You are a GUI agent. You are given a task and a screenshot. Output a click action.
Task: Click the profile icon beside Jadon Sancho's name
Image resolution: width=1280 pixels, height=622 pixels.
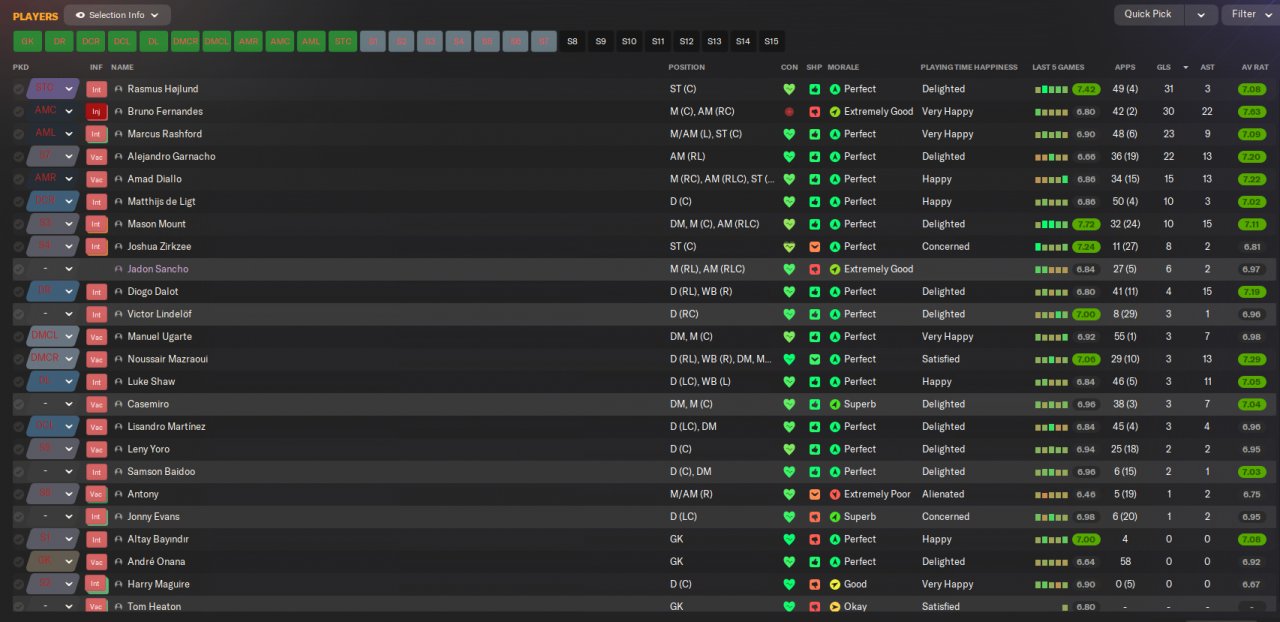[119, 269]
